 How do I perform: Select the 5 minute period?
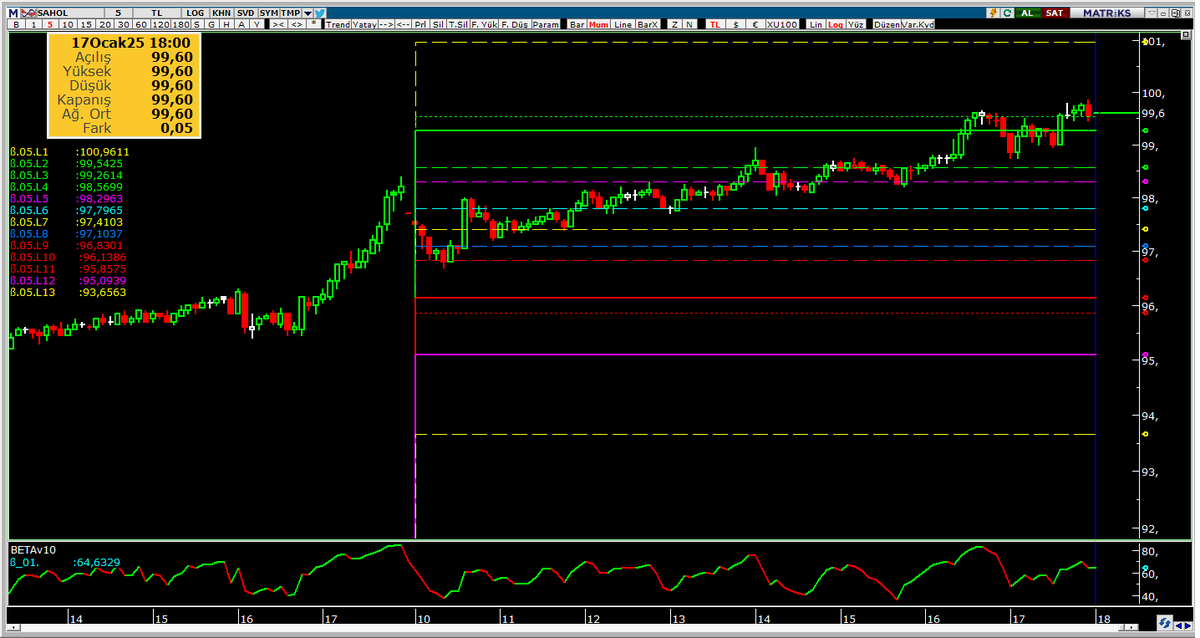(x=50, y=24)
